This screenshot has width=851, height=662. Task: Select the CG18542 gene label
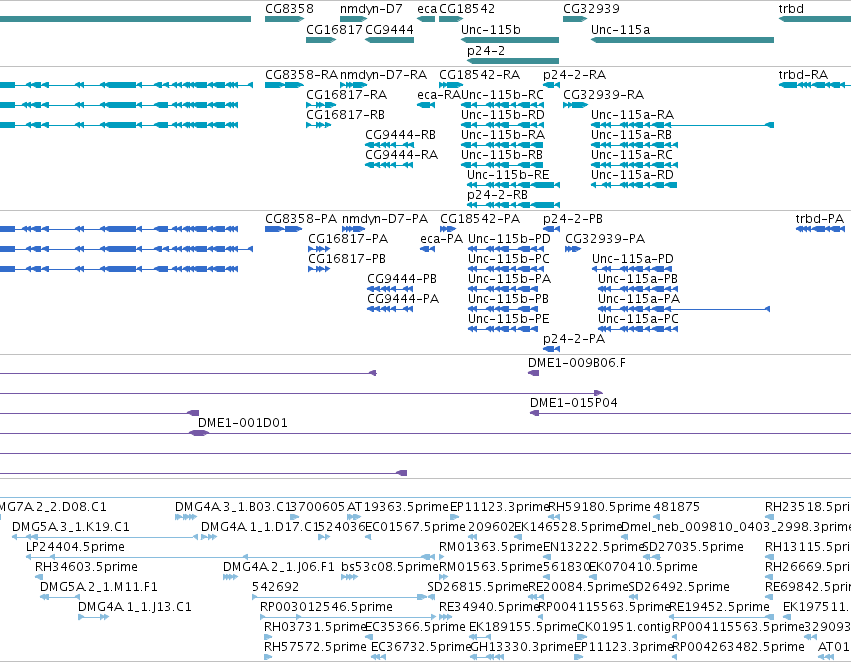pyautogui.click(x=467, y=9)
